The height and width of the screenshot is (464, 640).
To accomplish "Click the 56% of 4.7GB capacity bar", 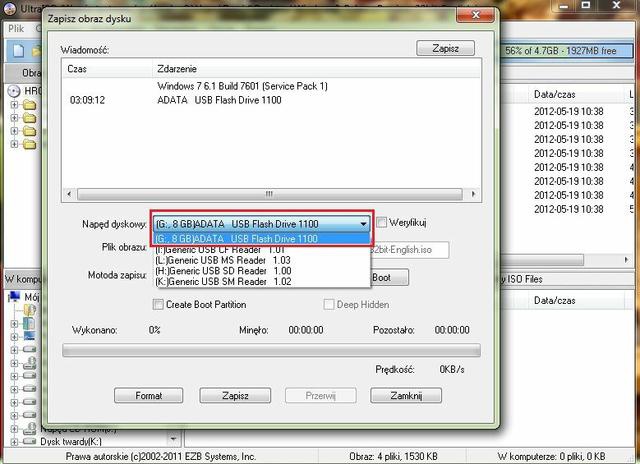I will (x=568, y=51).
